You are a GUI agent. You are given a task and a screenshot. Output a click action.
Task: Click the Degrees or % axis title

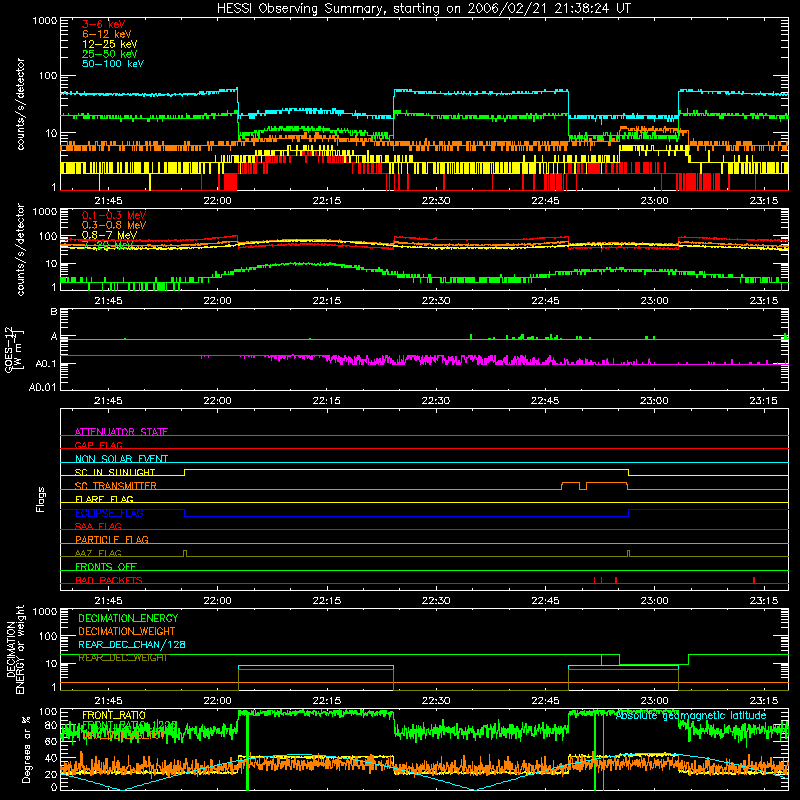tap(26, 749)
